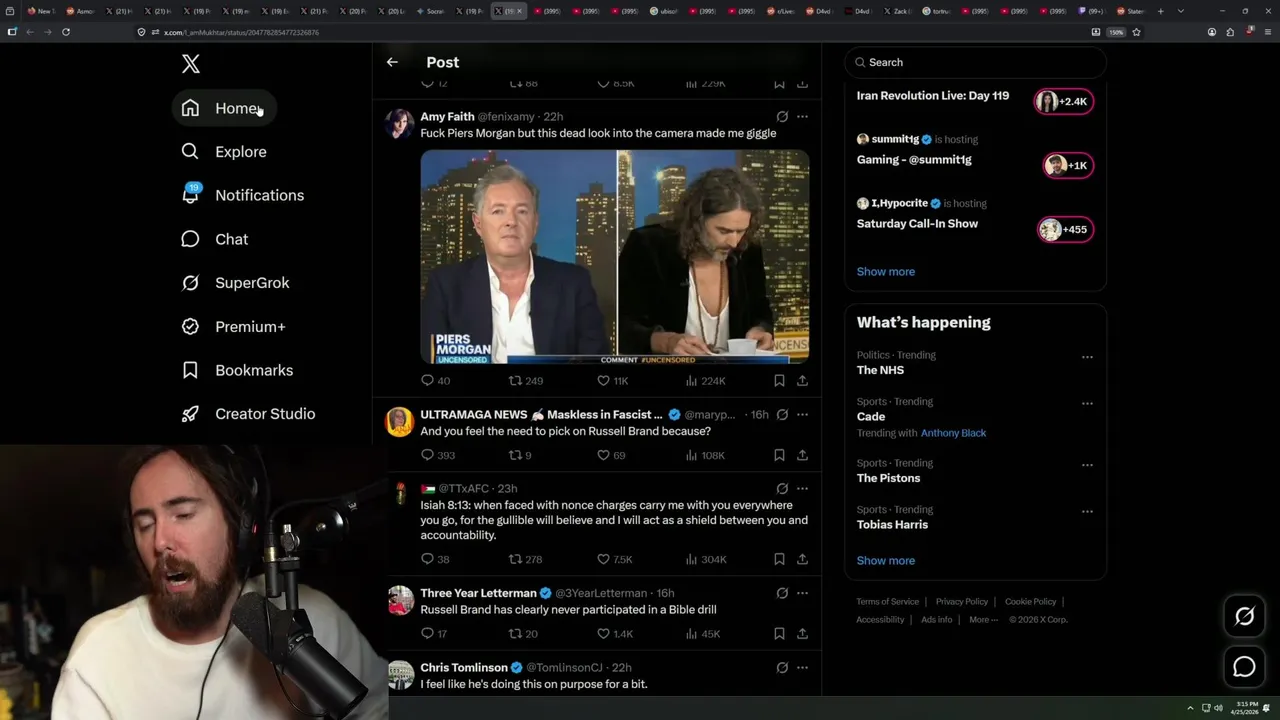Open more options on the @TTxAFC post

[802, 489]
